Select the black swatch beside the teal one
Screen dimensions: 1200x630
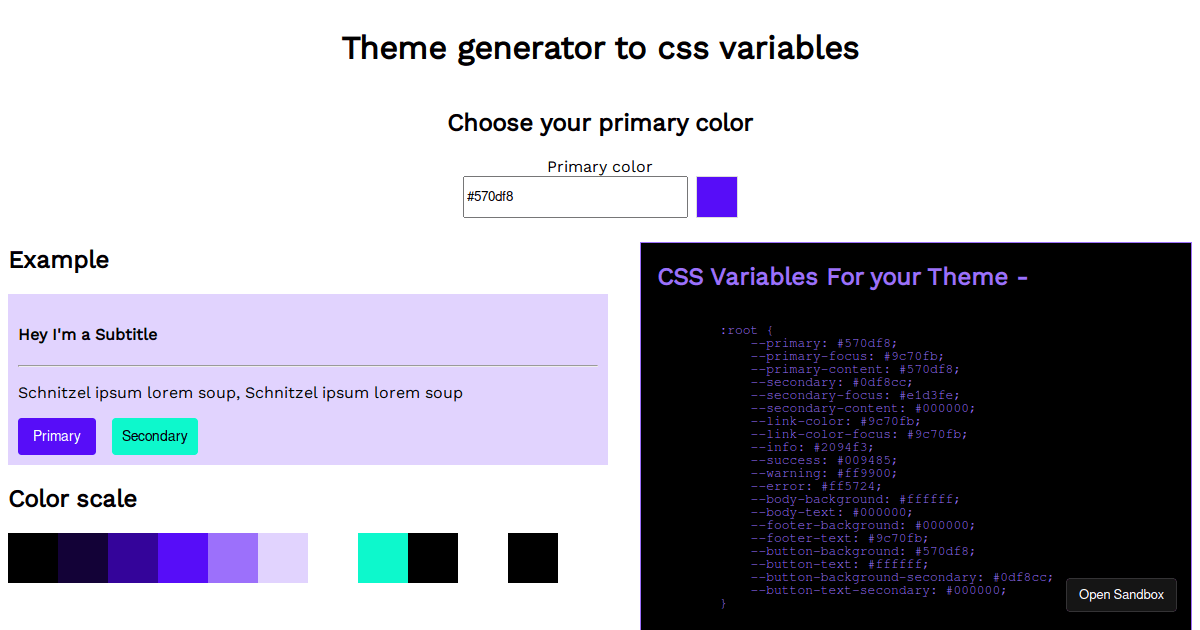point(433,558)
